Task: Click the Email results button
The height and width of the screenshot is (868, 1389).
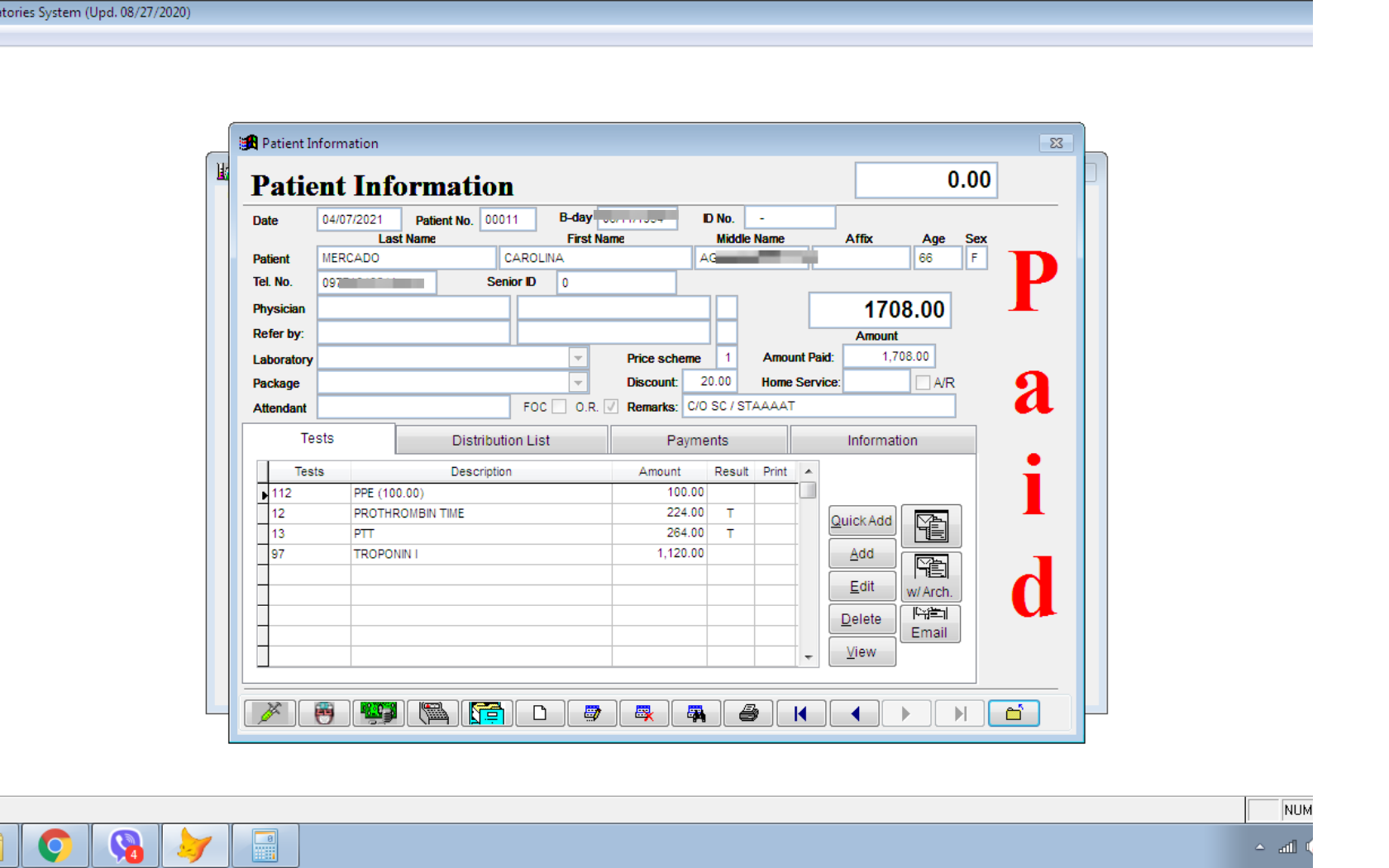Action: point(930,624)
